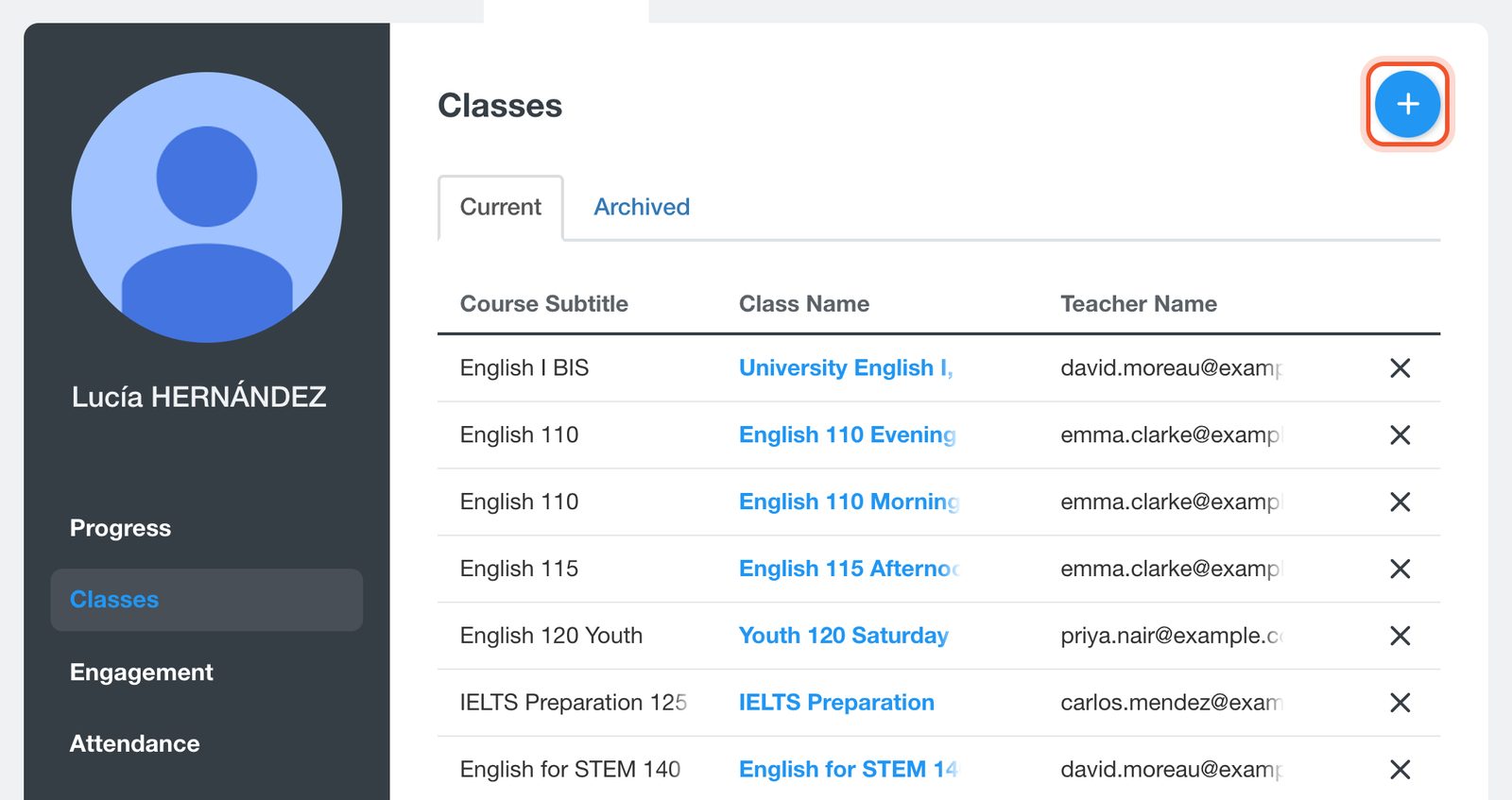The image size is (1512, 800).
Task: Click the IELTS Preparation 125 subtitle cell
Action: (573, 704)
